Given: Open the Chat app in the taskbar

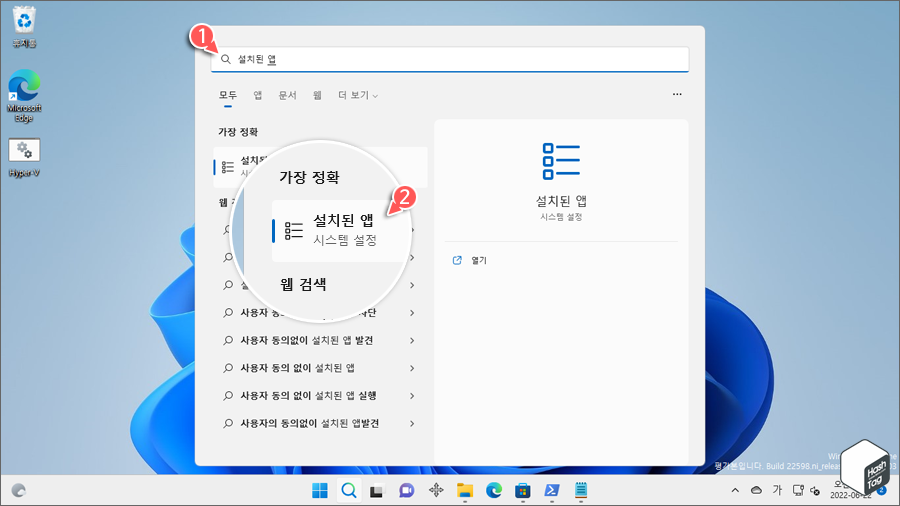Looking at the screenshot, I should click(406, 491).
